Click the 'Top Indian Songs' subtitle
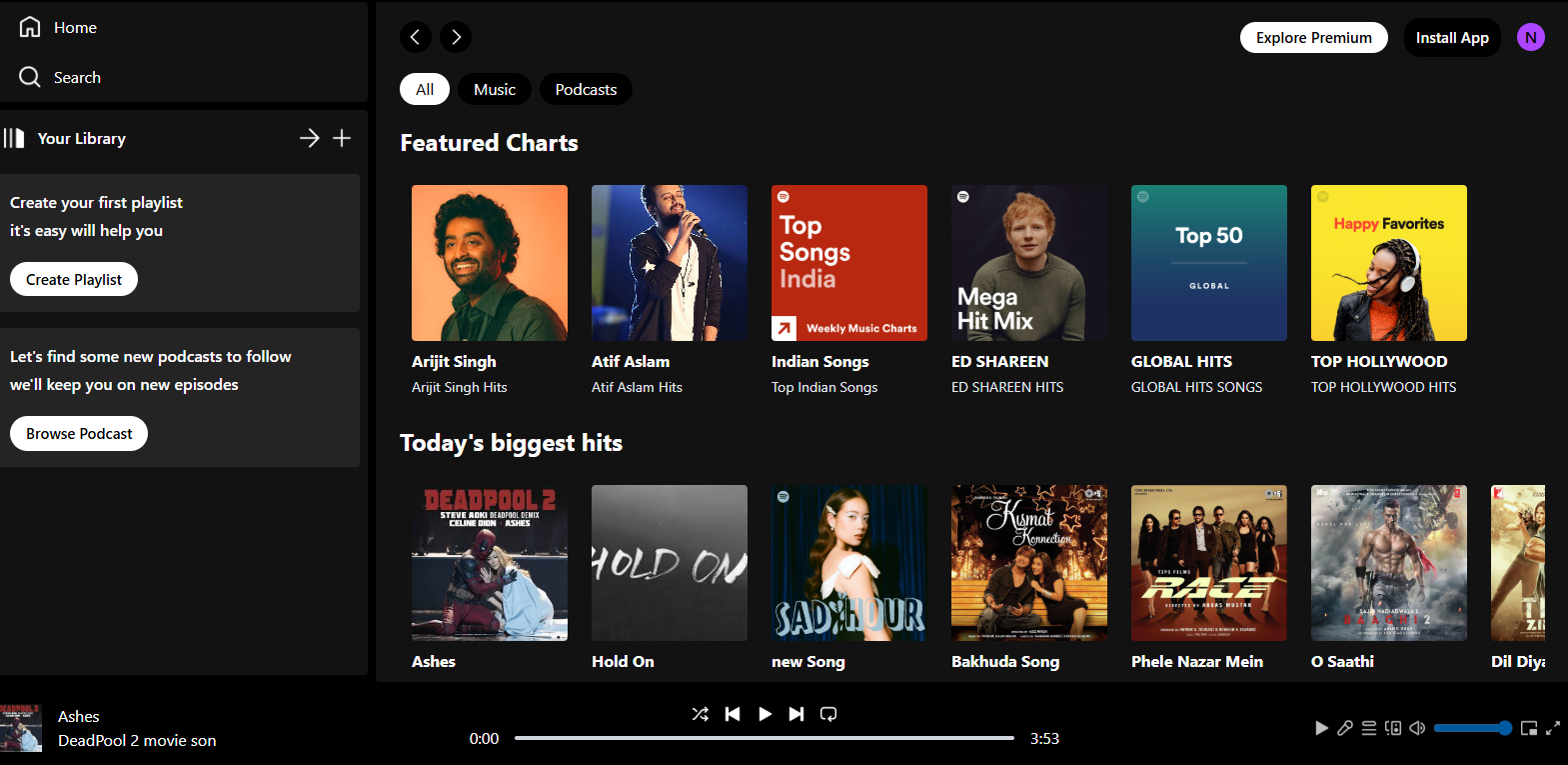1568x765 pixels. point(824,387)
